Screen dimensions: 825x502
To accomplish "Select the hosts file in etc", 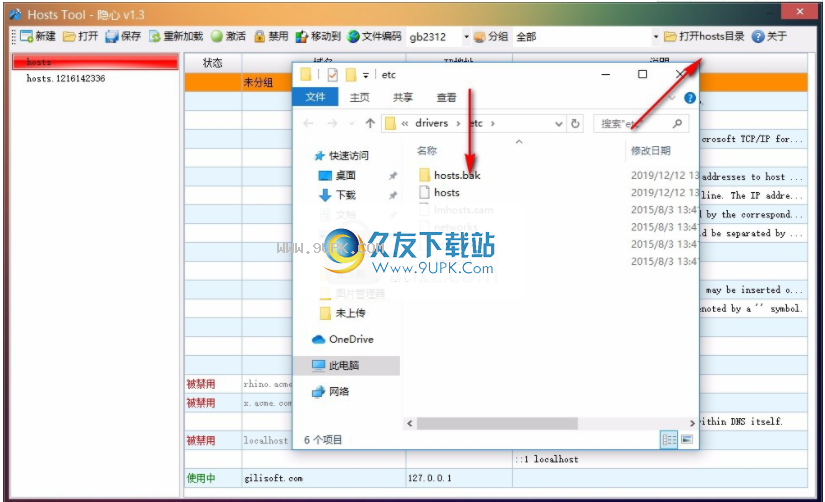I will 439,193.
